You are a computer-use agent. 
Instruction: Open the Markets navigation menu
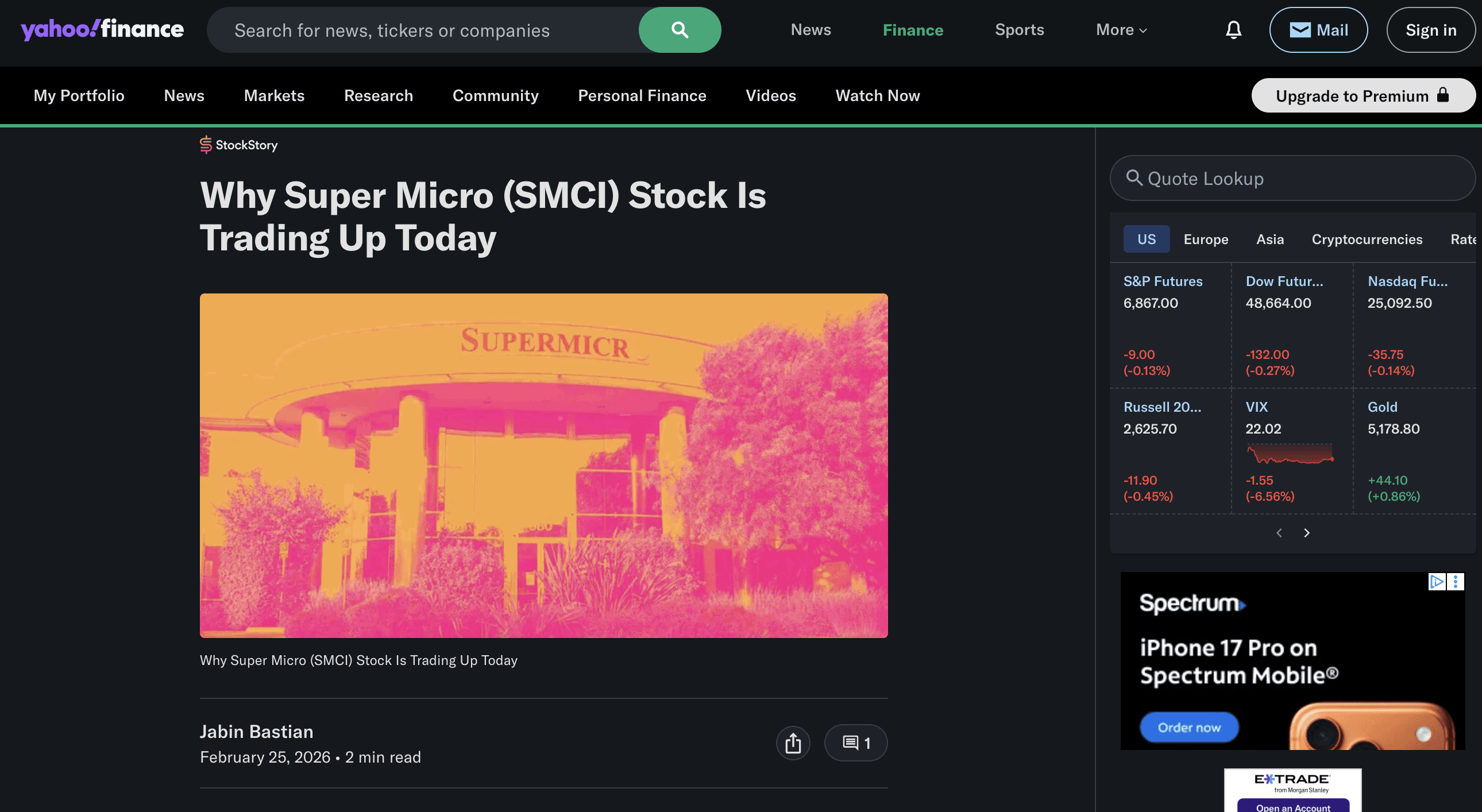[274, 95]
